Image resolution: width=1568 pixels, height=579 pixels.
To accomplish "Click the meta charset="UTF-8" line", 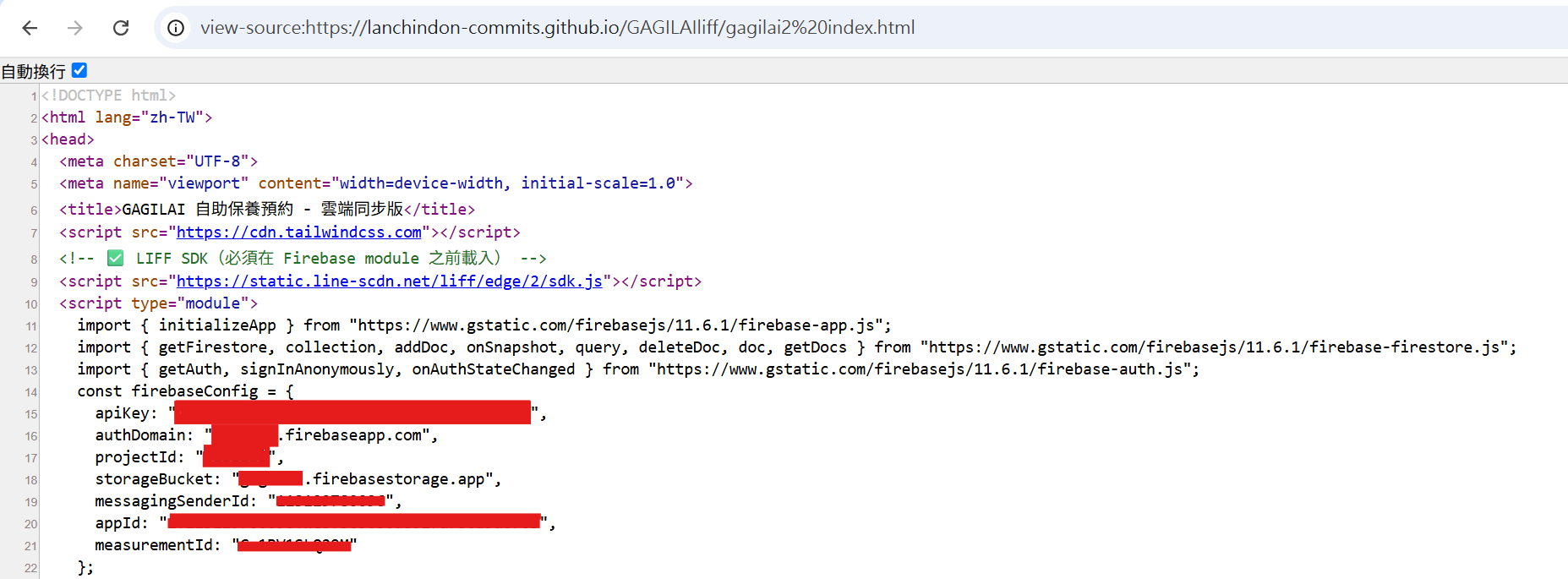I will (x=159, y=161).
